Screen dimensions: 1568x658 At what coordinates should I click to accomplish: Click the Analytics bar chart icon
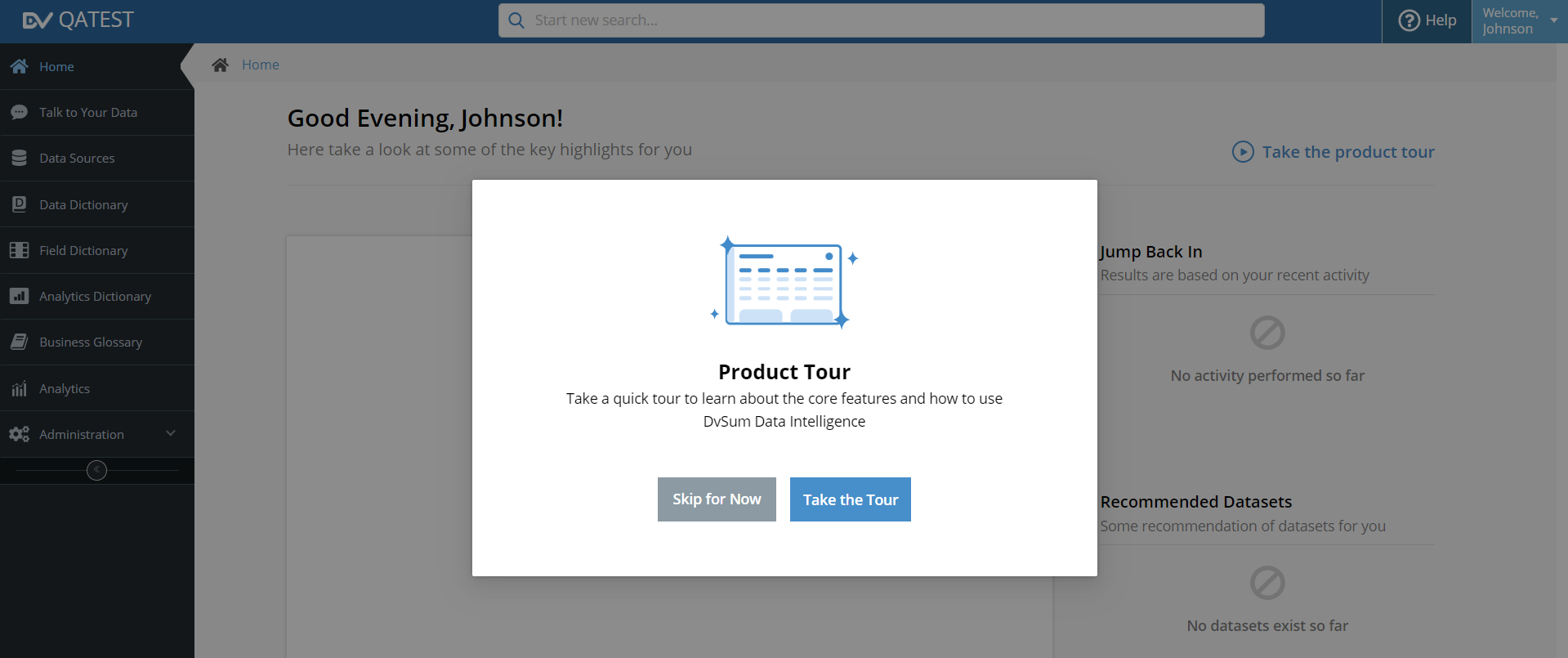20,388
